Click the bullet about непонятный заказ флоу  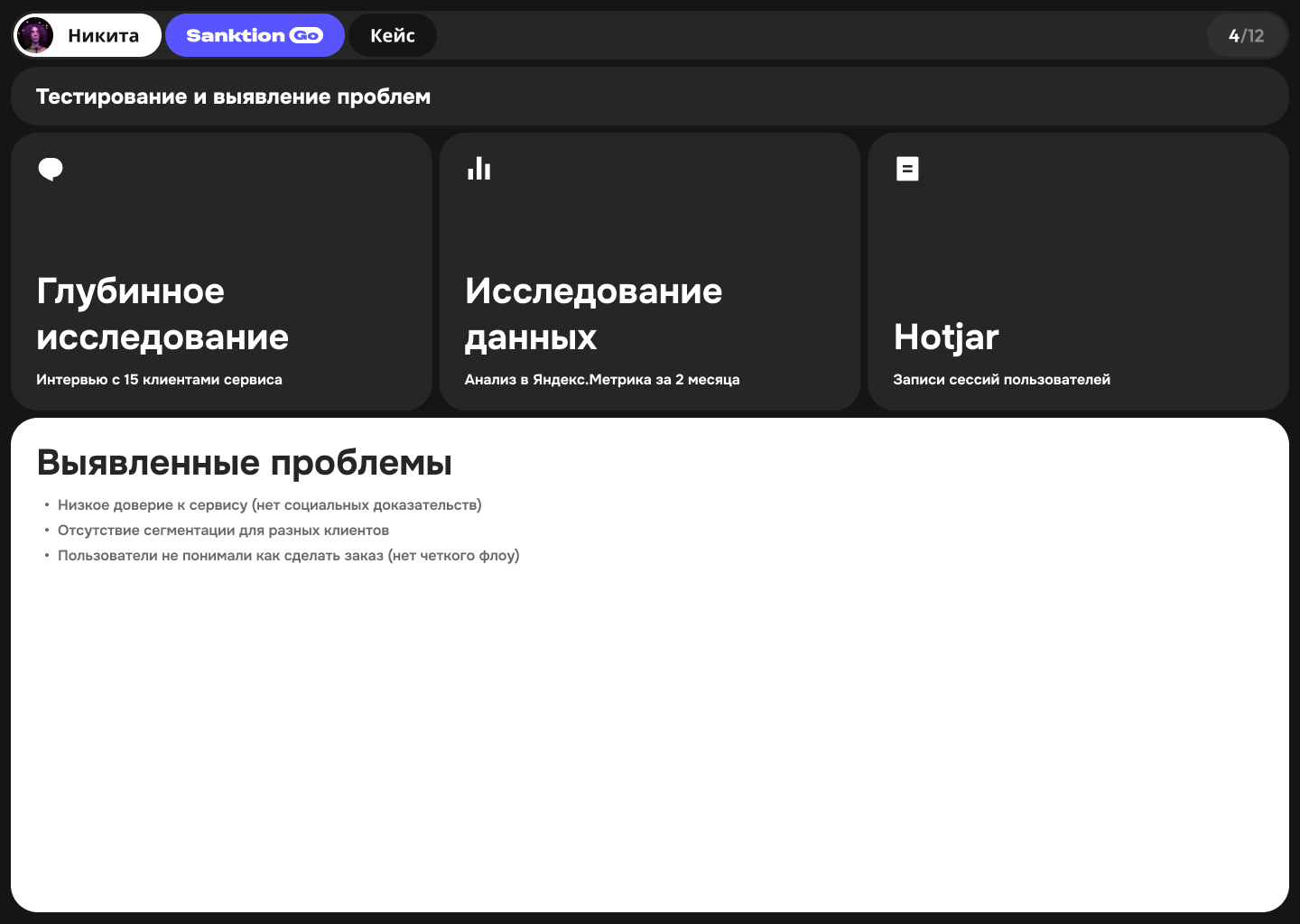[x=288, y=555]
